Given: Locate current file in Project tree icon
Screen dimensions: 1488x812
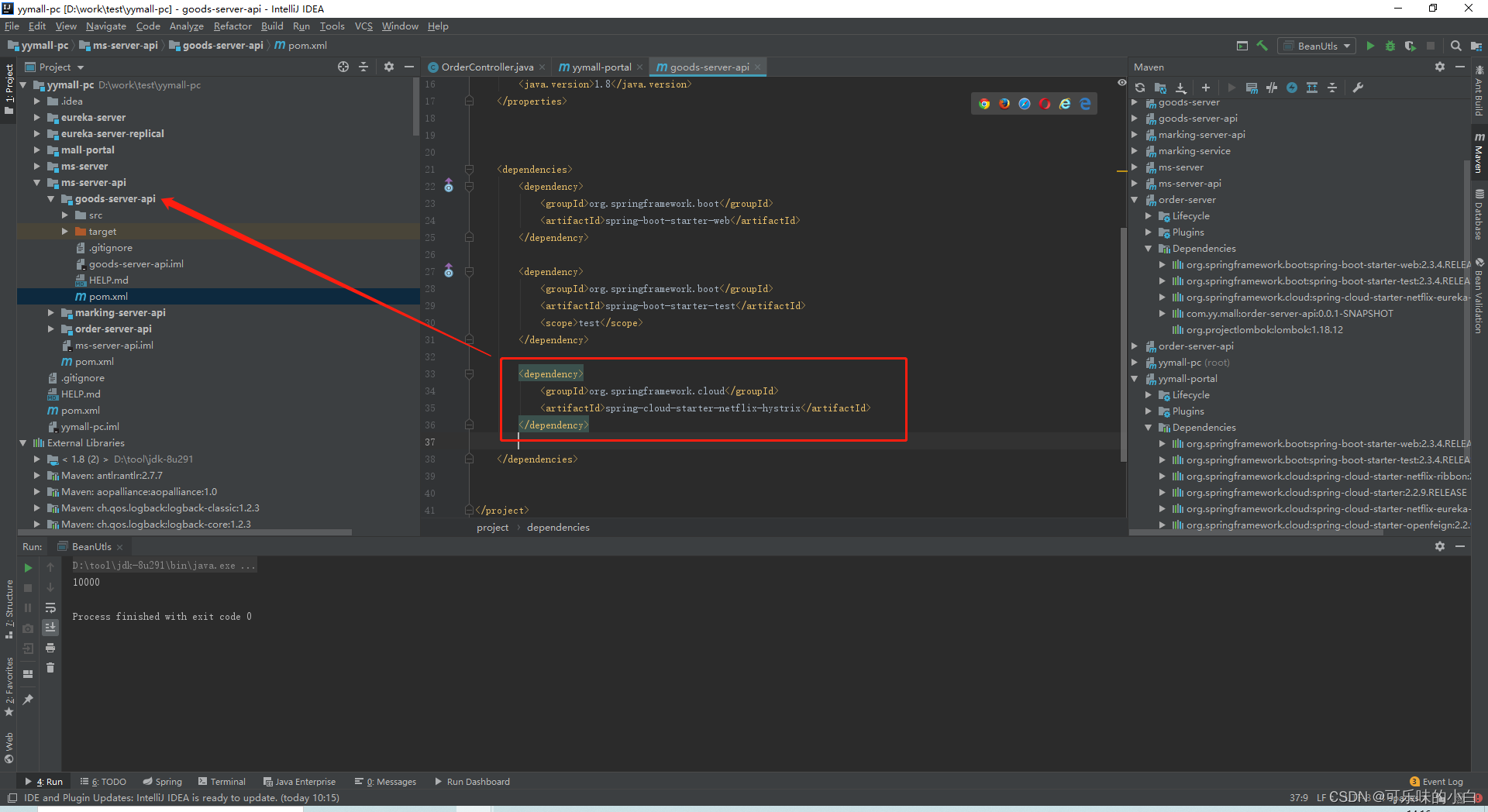Looking at the screenshot, I should pyautogui.click(x=343, y=67).
